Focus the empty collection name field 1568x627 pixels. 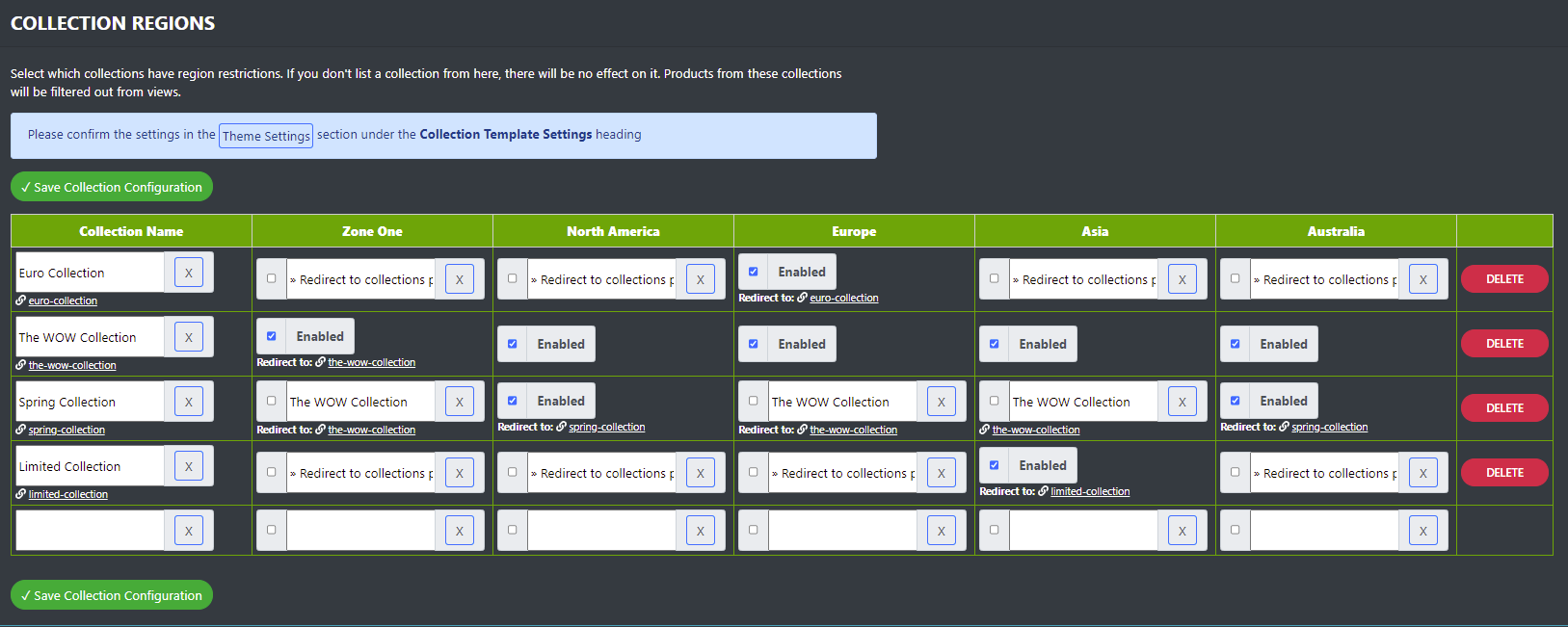[90, 531]
